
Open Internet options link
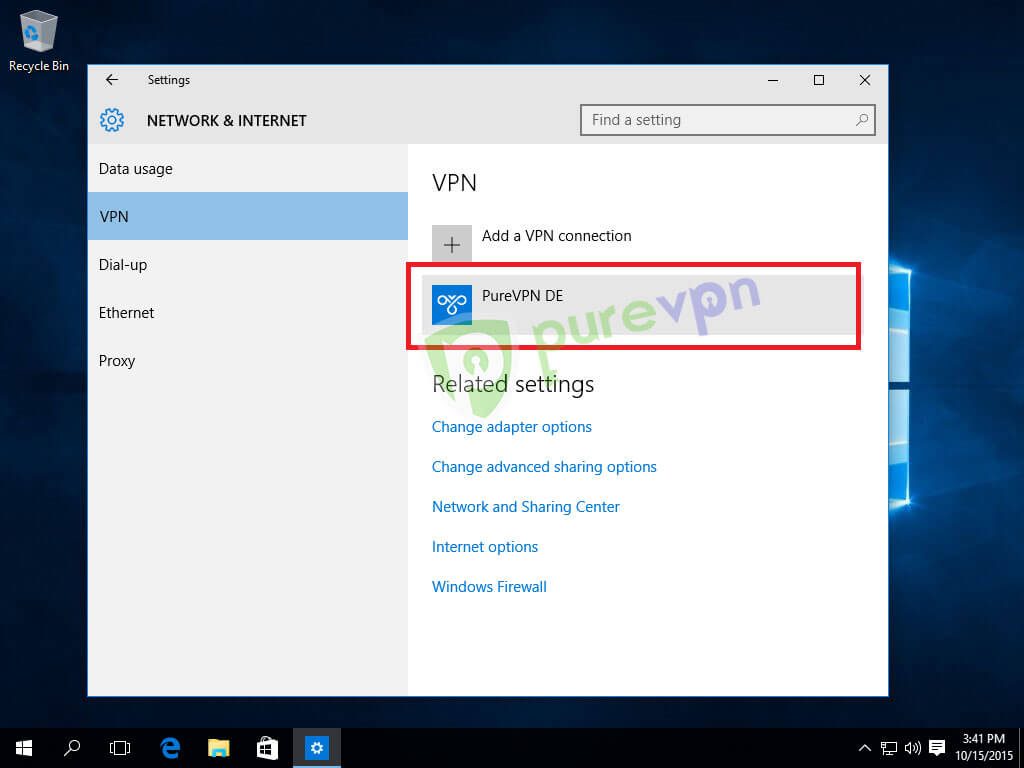pos(485,547)
